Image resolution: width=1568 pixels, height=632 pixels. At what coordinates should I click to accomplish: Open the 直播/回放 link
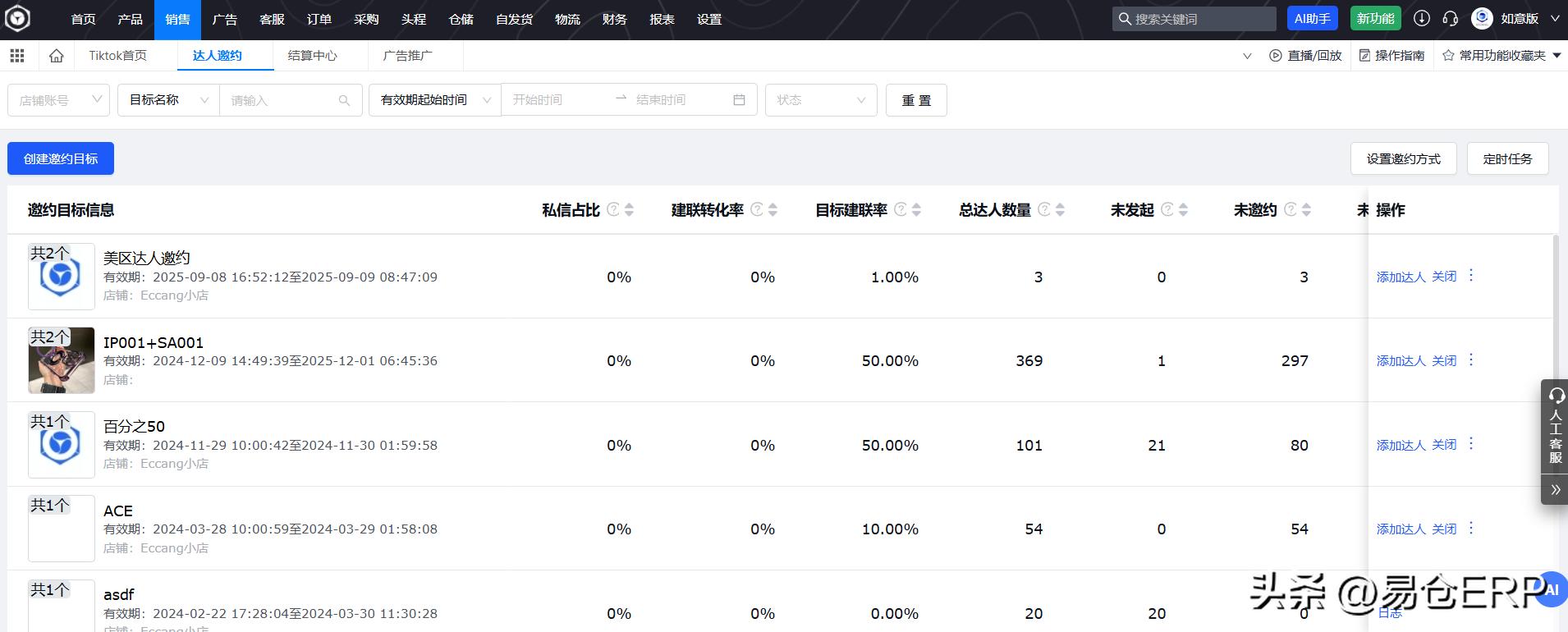point(1305,56)
